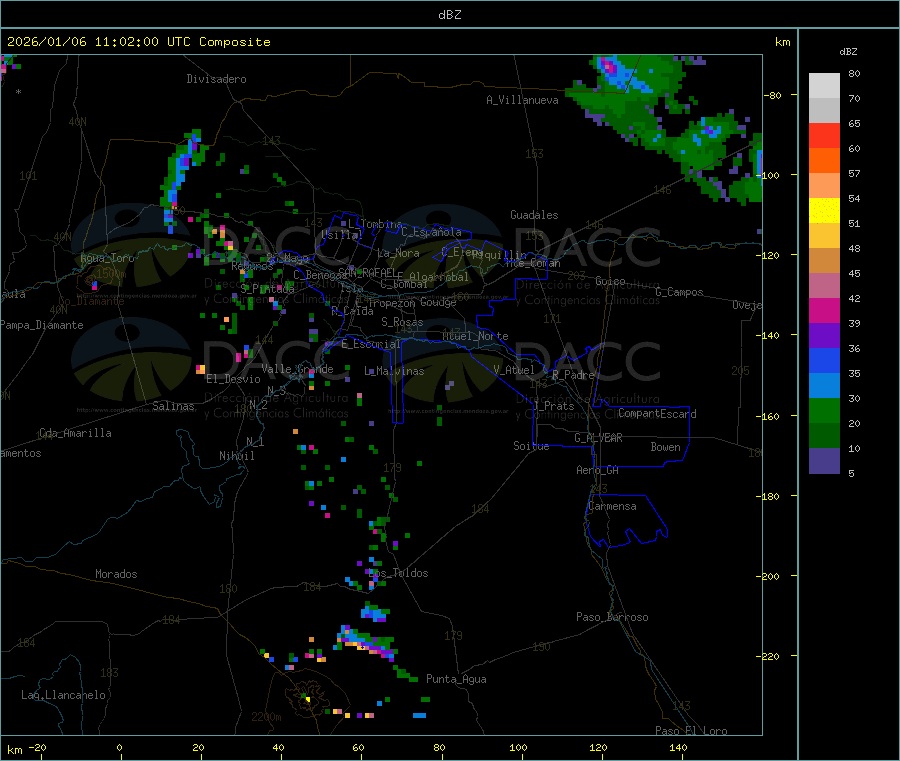Select the green 20 dBZ legend swatch
The width and height of the screenshot is (900, 761).
click(824, 410)
